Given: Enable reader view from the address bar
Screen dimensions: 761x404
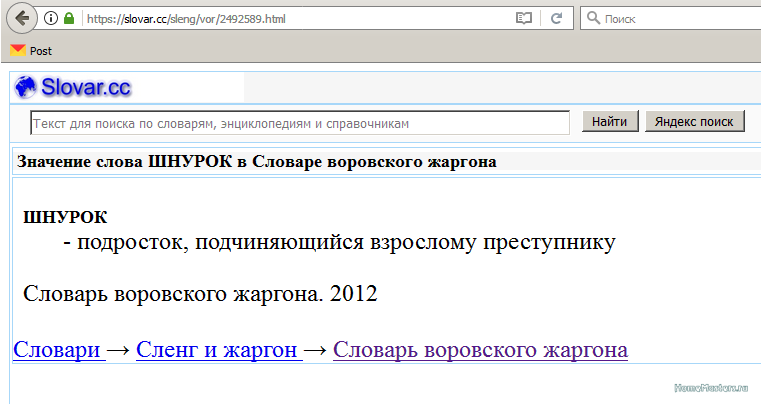Looking at the screenshot, I should click(x=524, y=18).
